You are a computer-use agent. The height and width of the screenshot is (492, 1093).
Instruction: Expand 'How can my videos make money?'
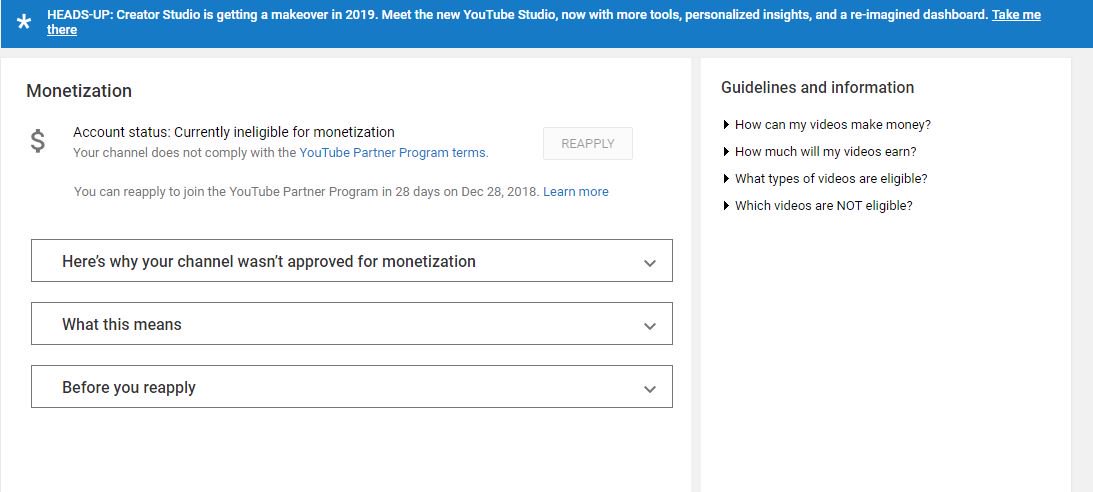[827, 125]
